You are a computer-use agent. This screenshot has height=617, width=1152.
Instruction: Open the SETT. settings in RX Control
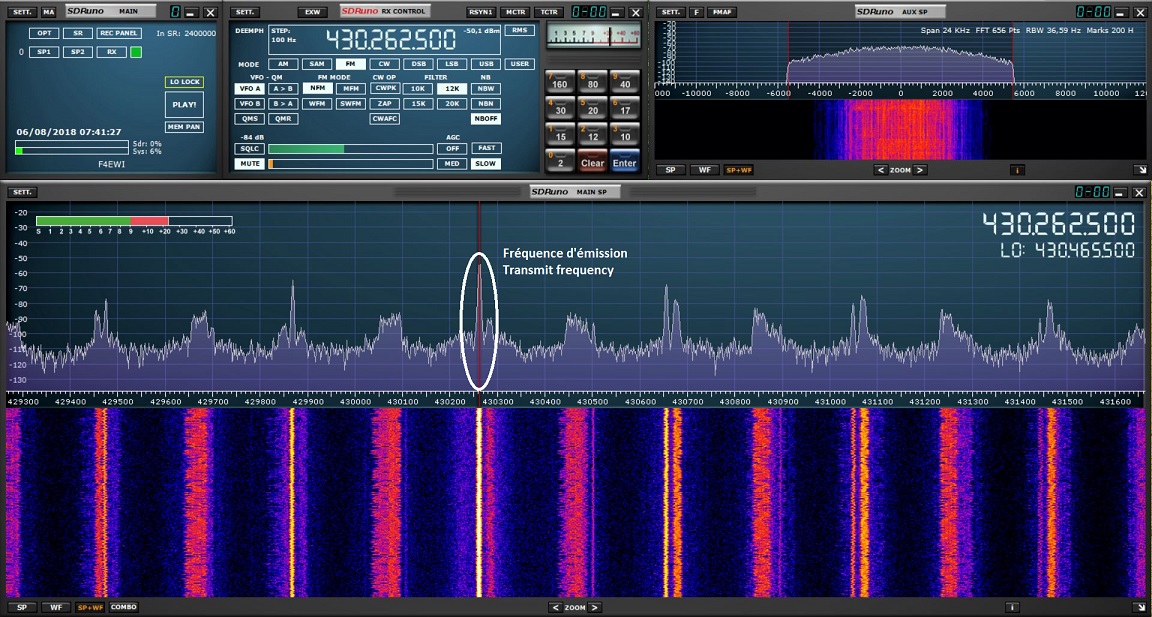(244, 12)
